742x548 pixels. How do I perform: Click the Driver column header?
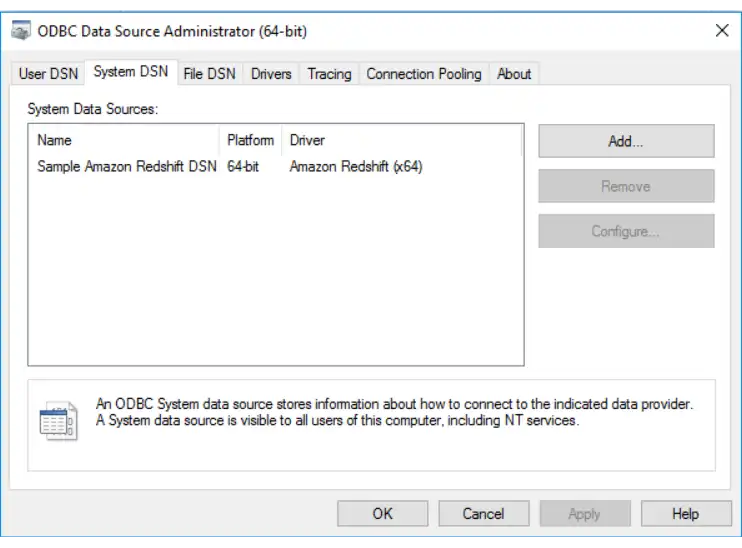pos(400,140)
